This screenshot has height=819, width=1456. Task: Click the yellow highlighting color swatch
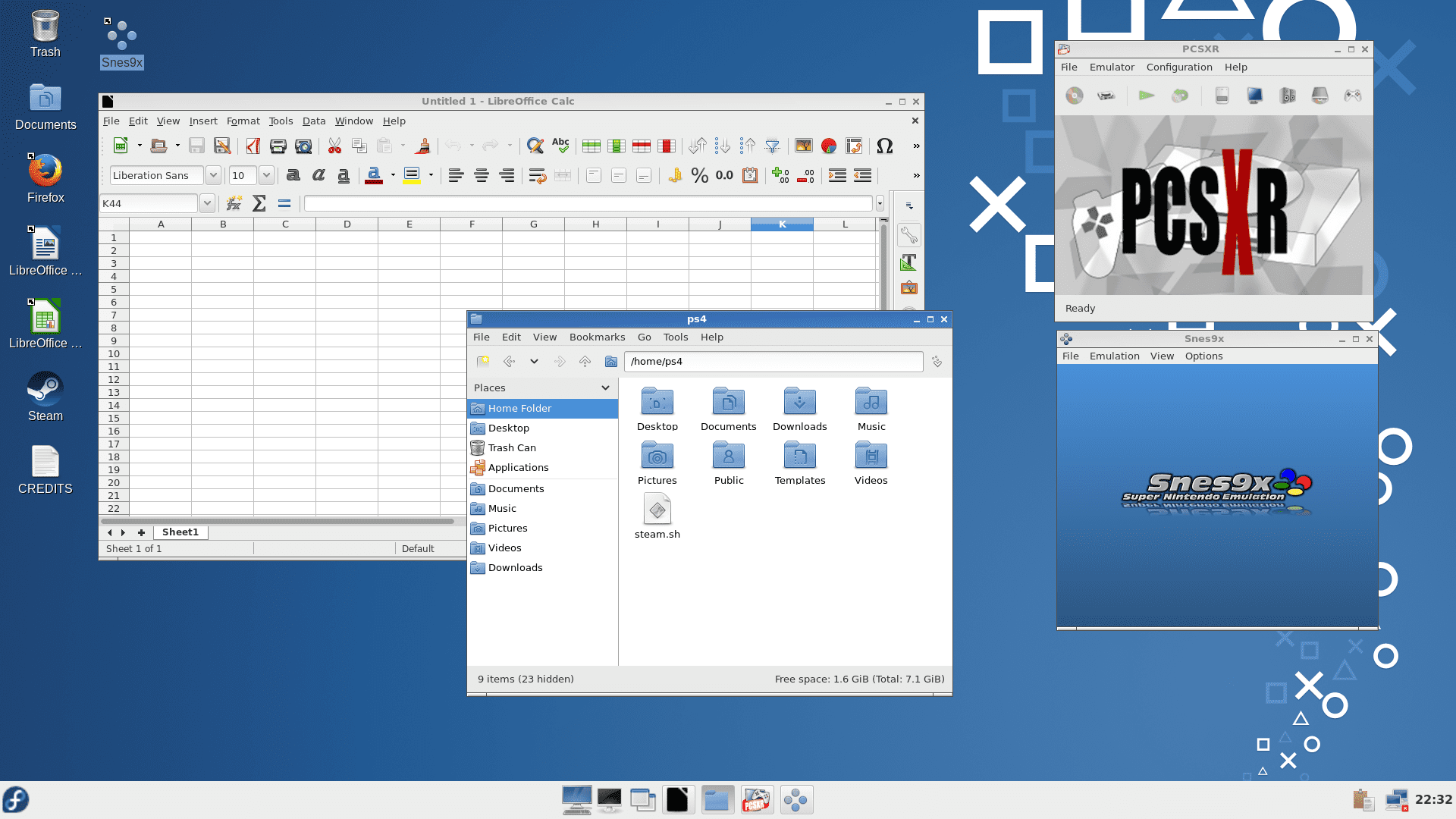[412, 176]
